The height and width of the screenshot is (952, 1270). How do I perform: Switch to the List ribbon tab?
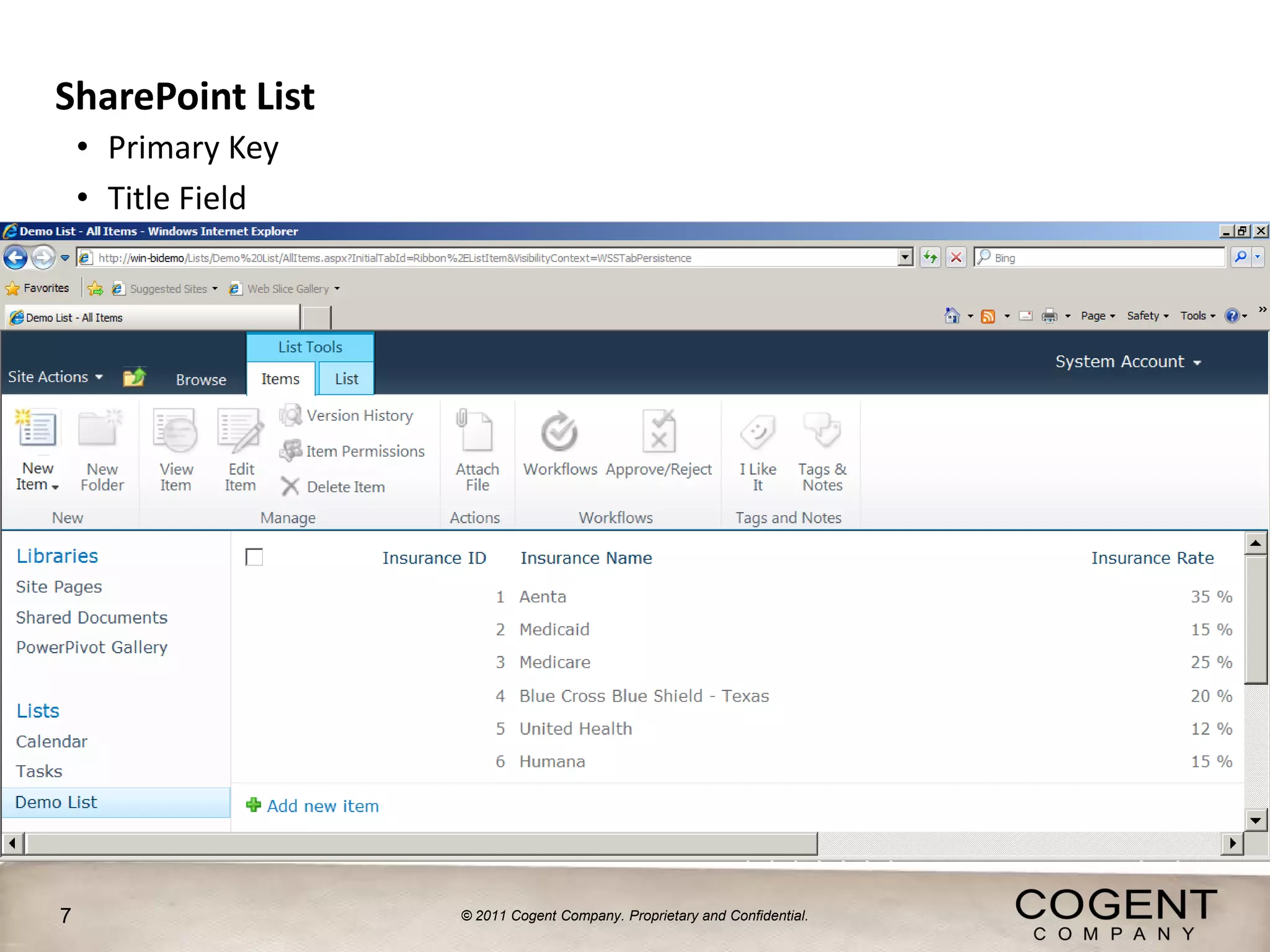pos(346,379)
